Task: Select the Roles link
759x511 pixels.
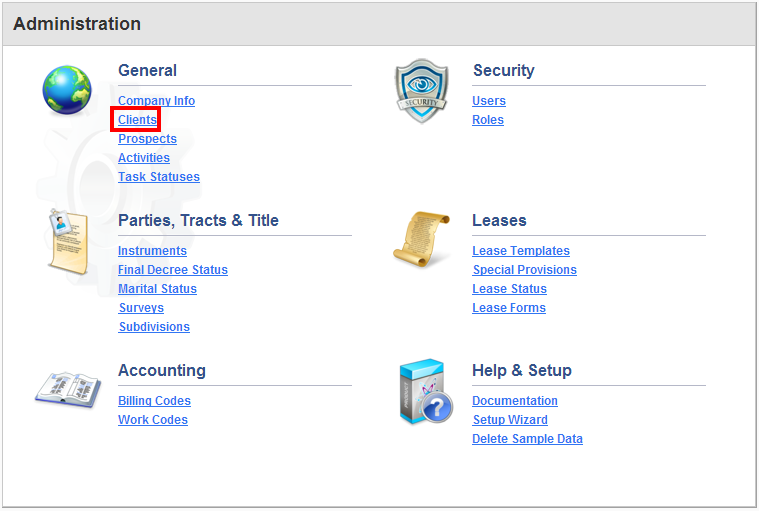Action: tap(487, 120)
